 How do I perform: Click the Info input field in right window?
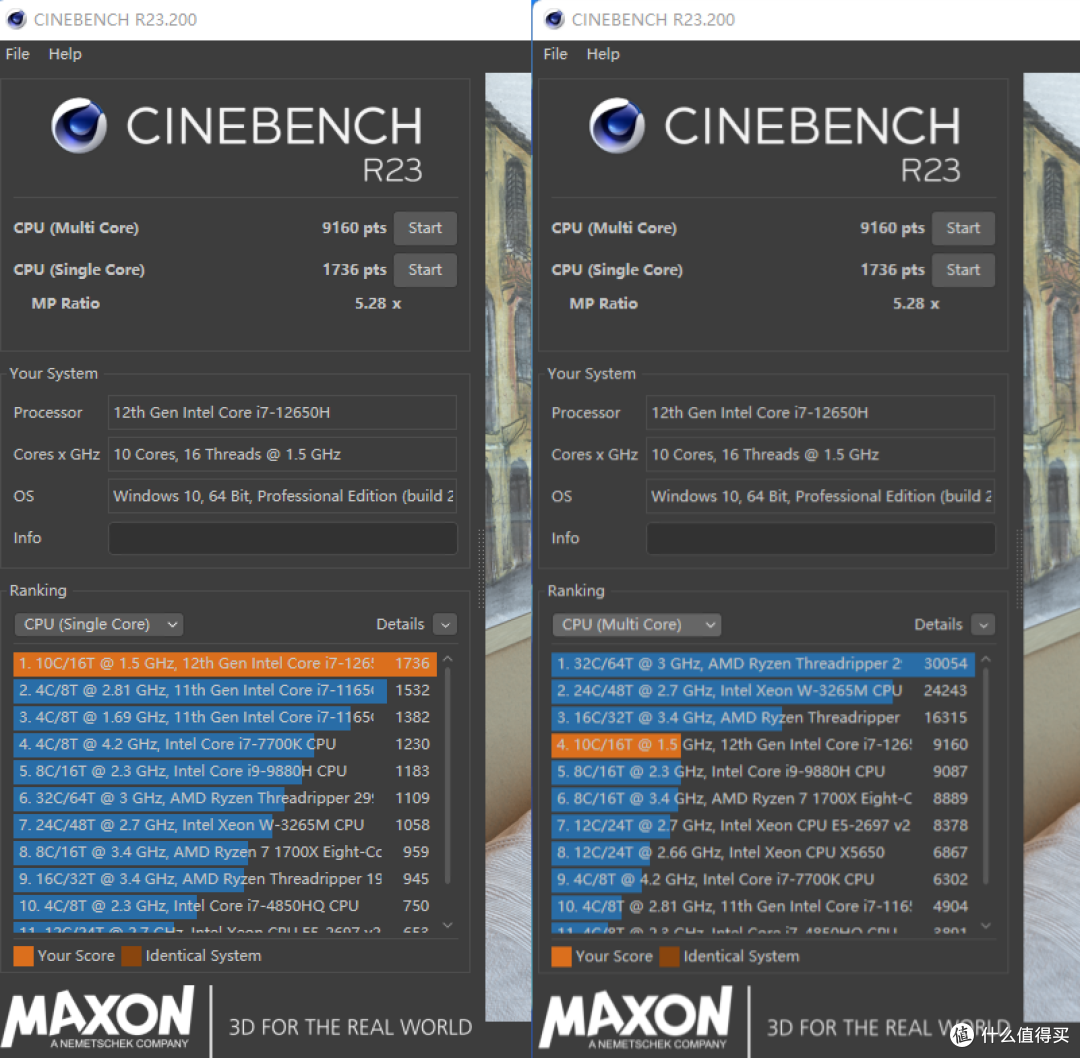[820, 538]
